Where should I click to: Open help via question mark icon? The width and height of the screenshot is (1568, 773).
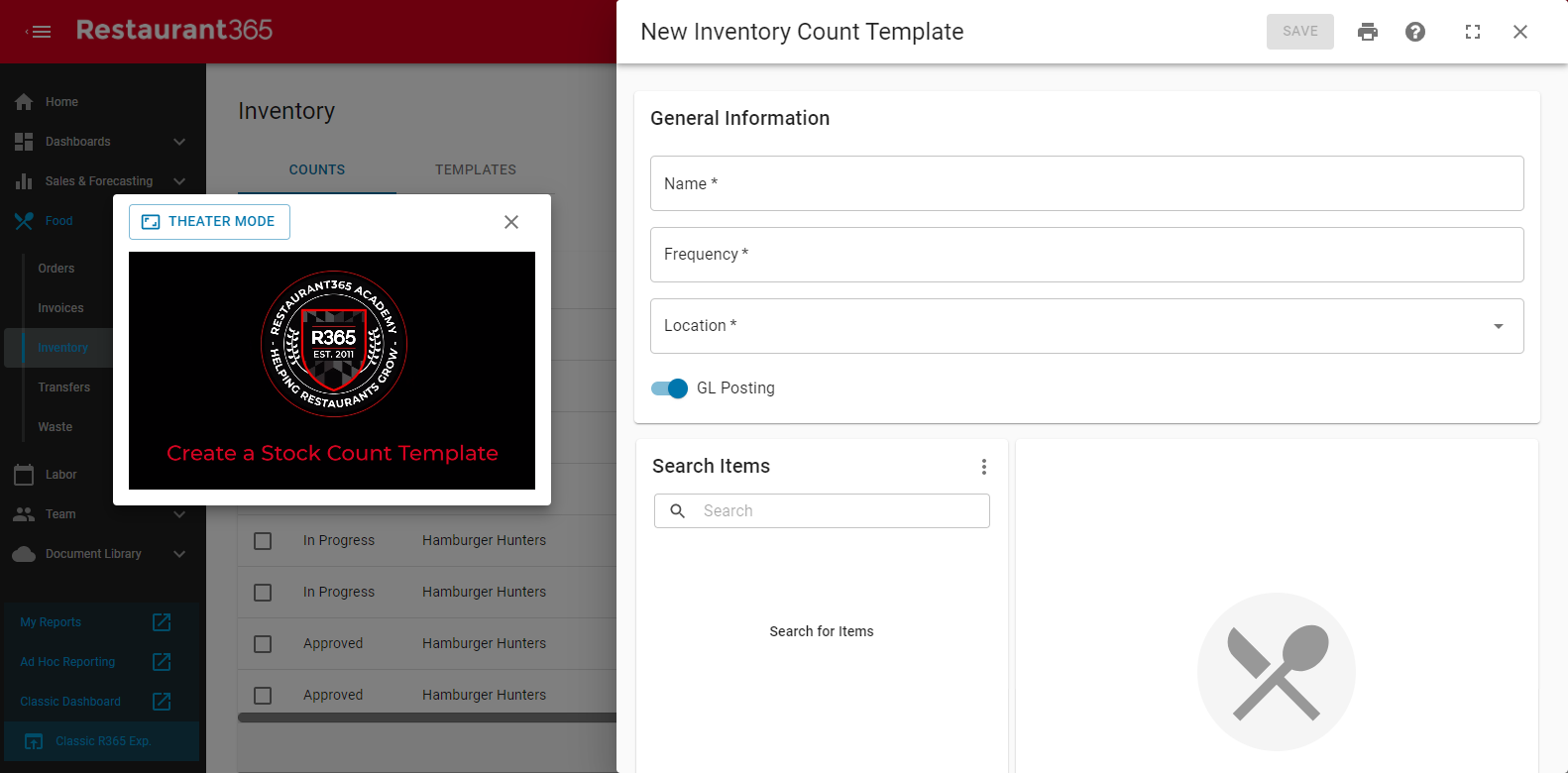[1415, 32]
